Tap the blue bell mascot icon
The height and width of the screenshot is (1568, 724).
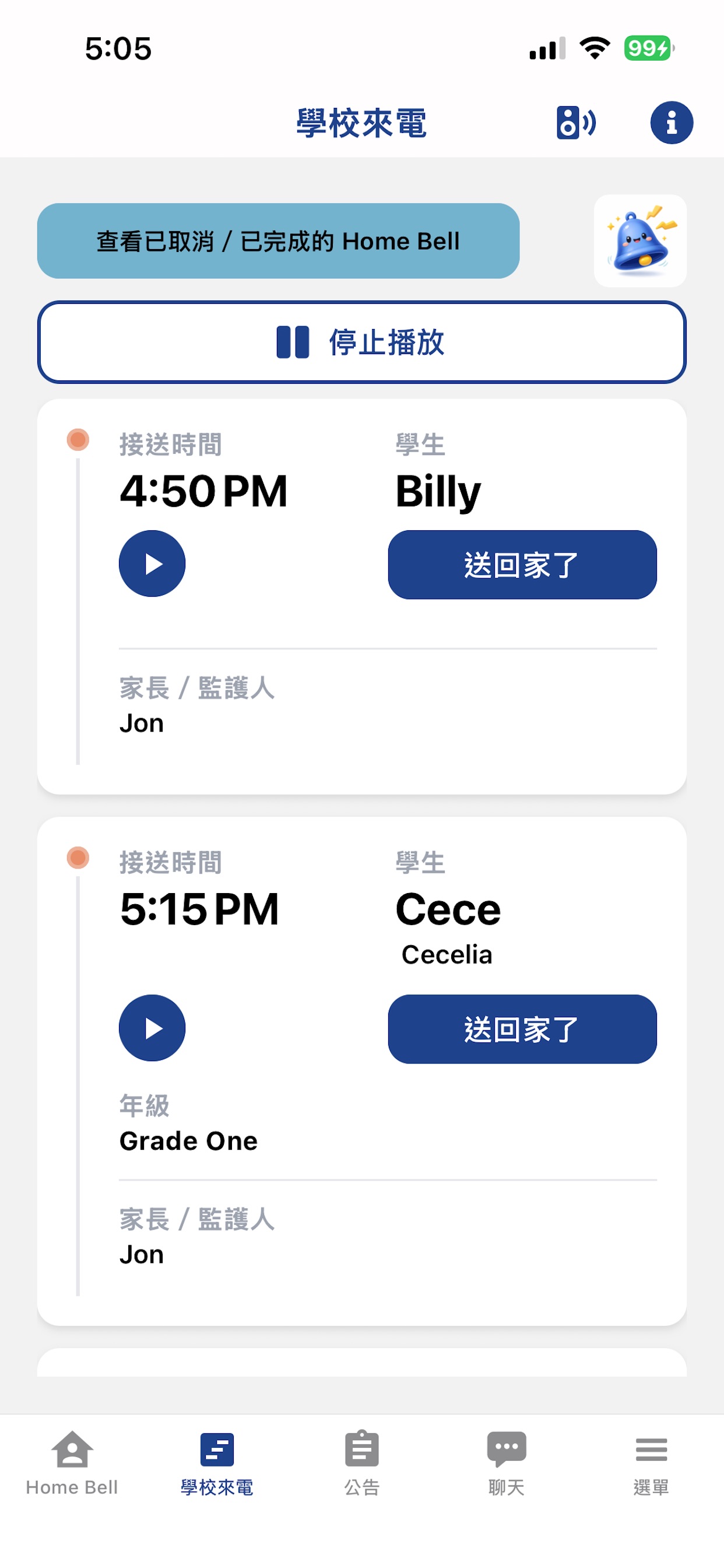click(640, 240)
